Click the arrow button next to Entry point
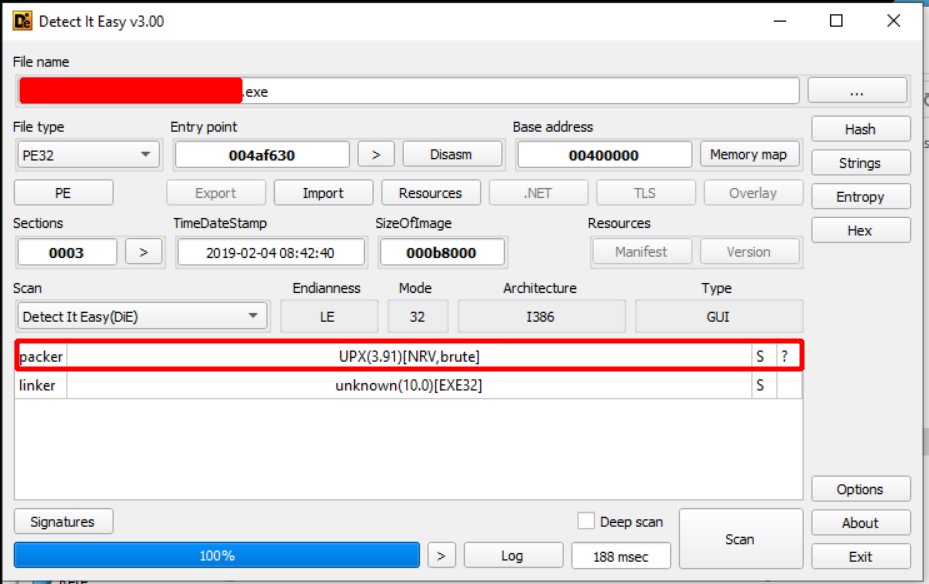 (x=376, y=155)
